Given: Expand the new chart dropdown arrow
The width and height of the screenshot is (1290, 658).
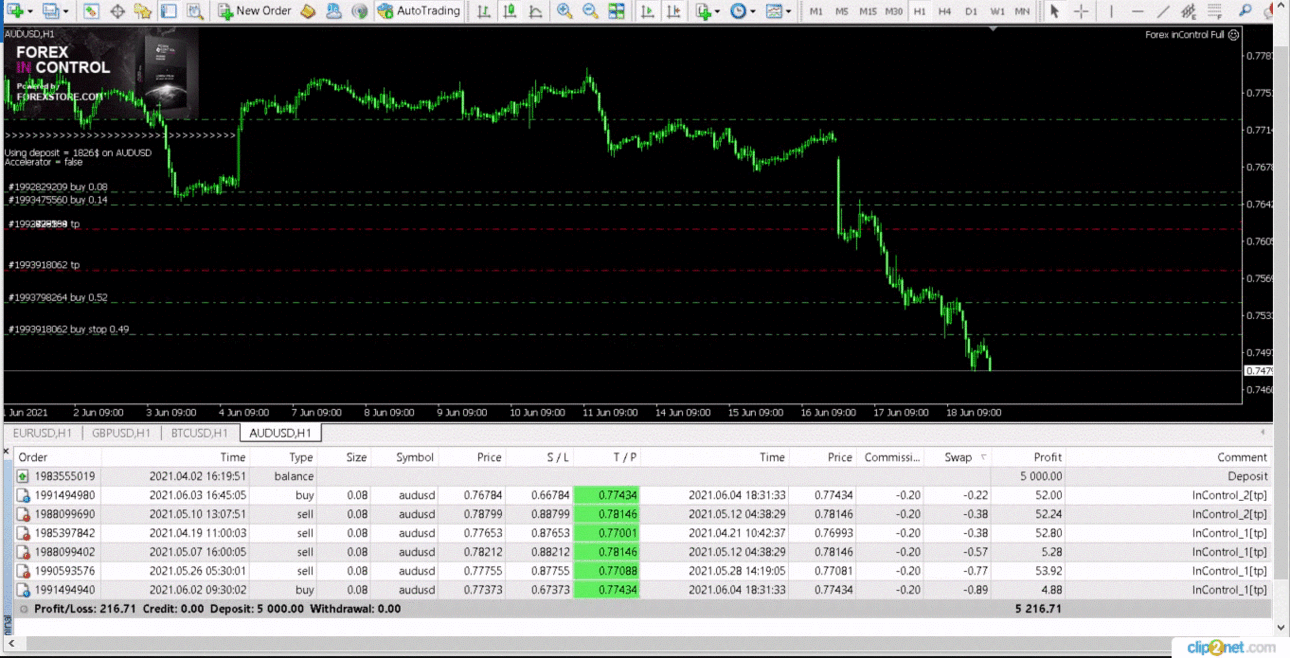Looking at the screenshot, I should click(x=30, y=12).
